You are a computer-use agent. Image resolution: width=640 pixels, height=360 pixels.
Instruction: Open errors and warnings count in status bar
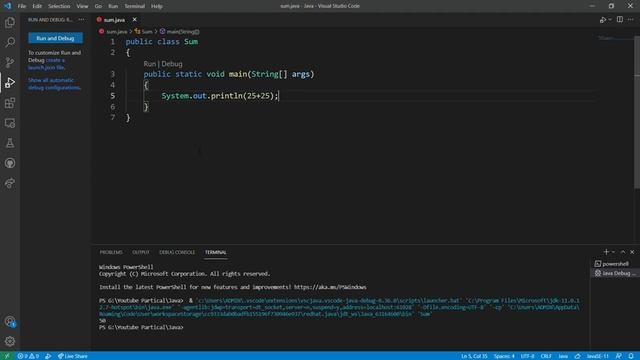click(x=28, y=356)
